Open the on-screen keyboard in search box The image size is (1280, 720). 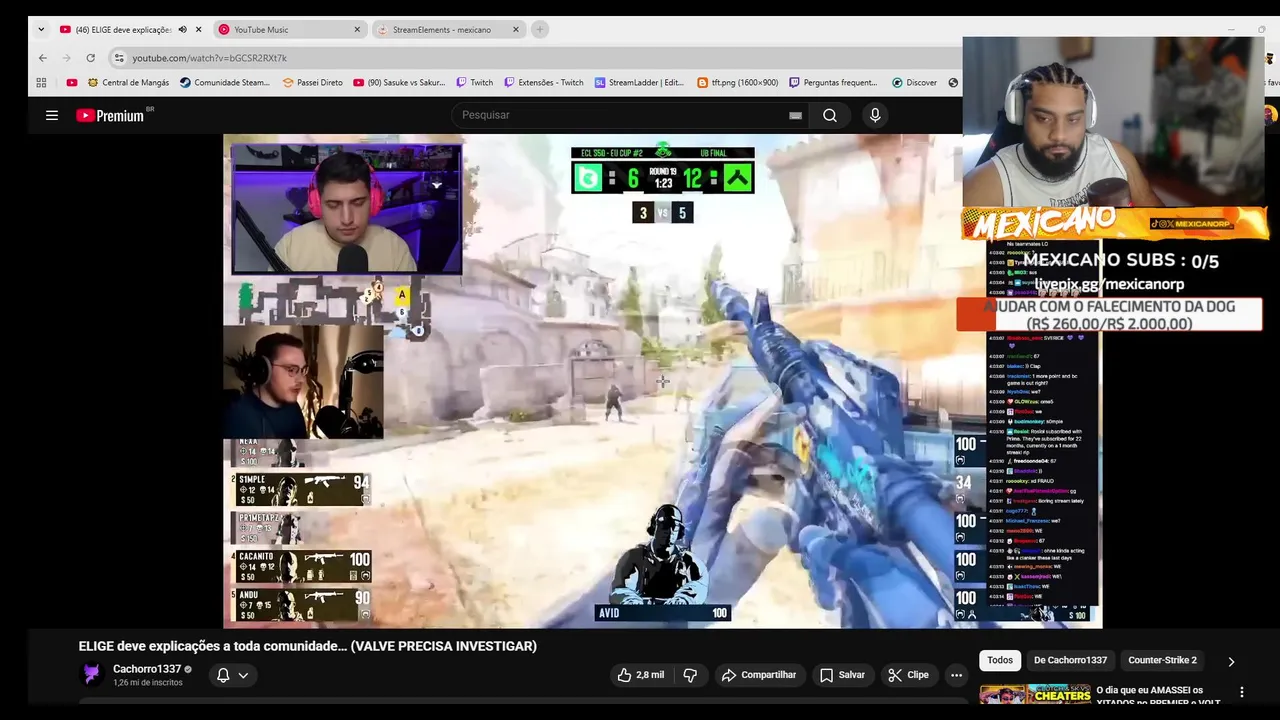tap(795, 115)
